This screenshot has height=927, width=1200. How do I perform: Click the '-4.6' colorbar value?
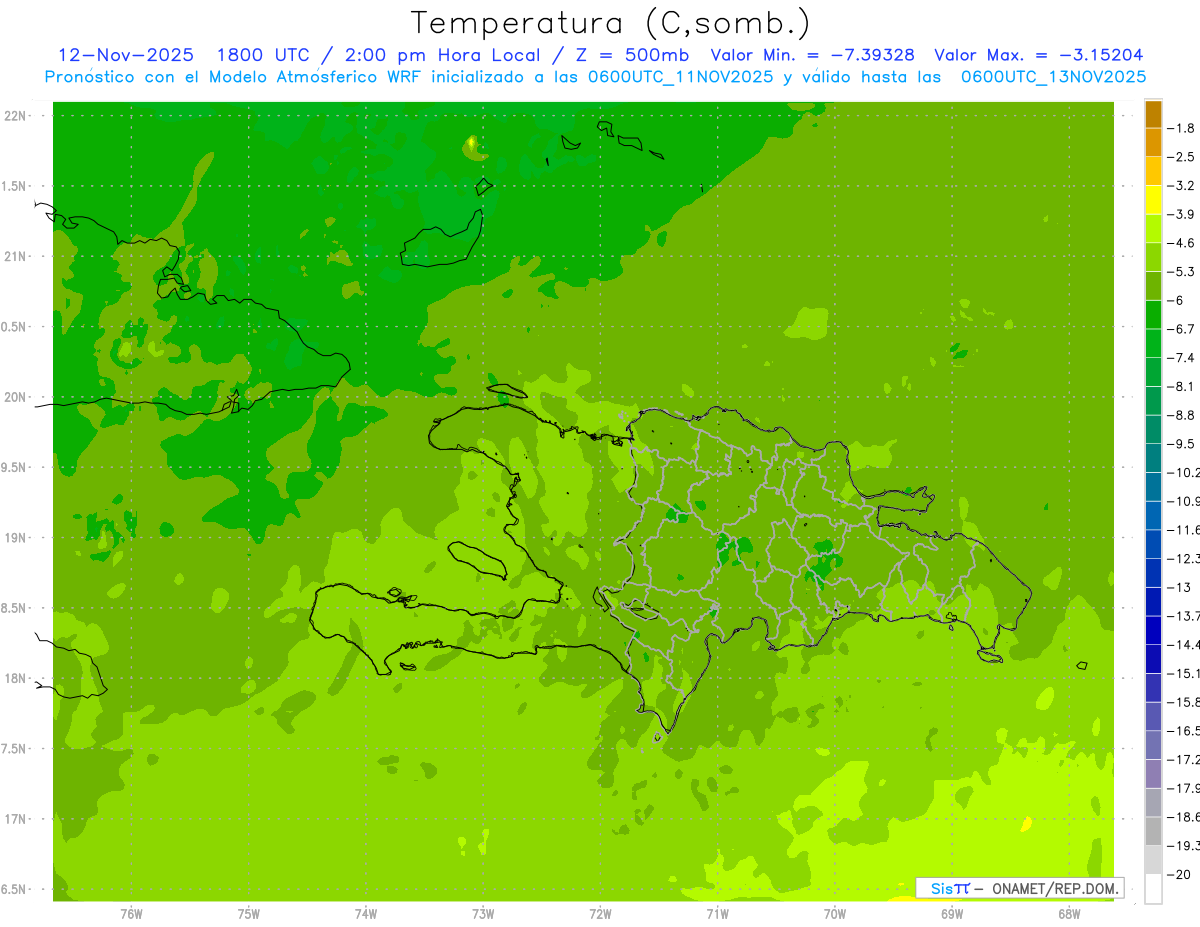(1183, 243)
